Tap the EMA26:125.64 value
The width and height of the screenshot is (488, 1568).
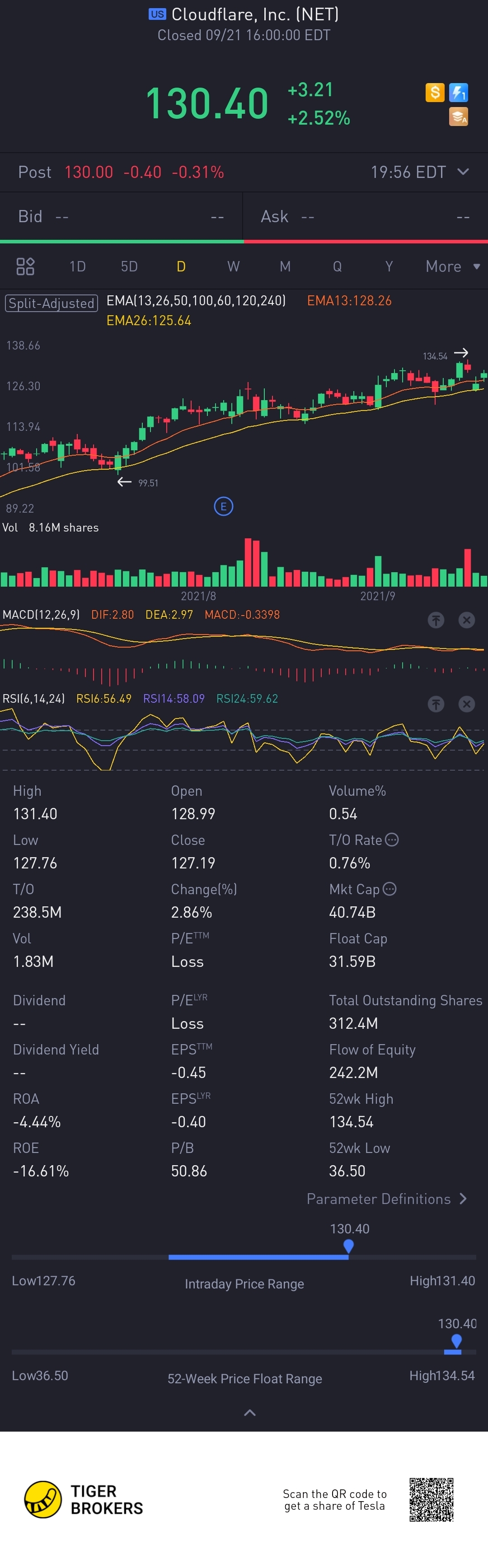tap(149, 320)
